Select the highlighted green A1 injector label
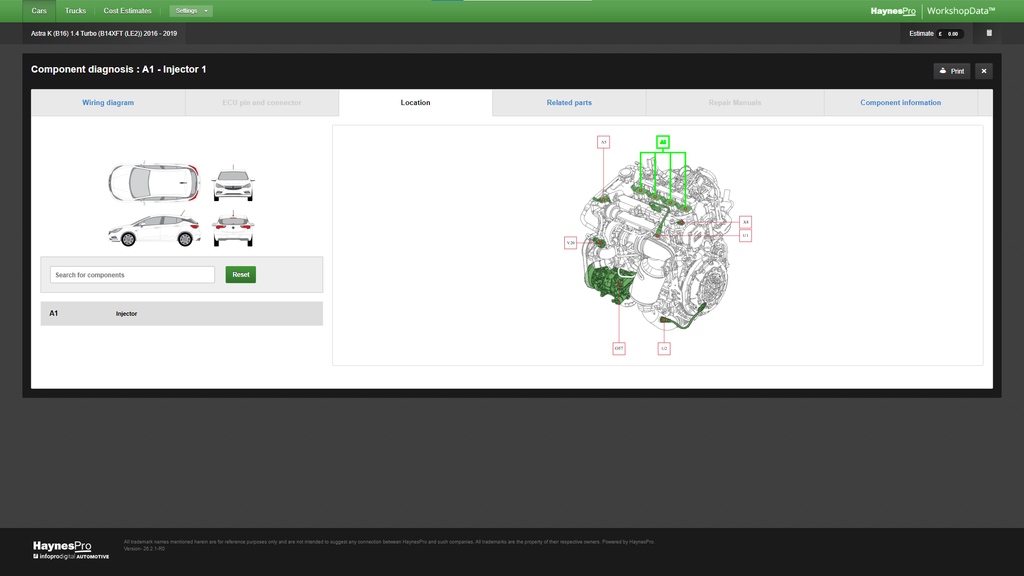 tap(663, 142)
